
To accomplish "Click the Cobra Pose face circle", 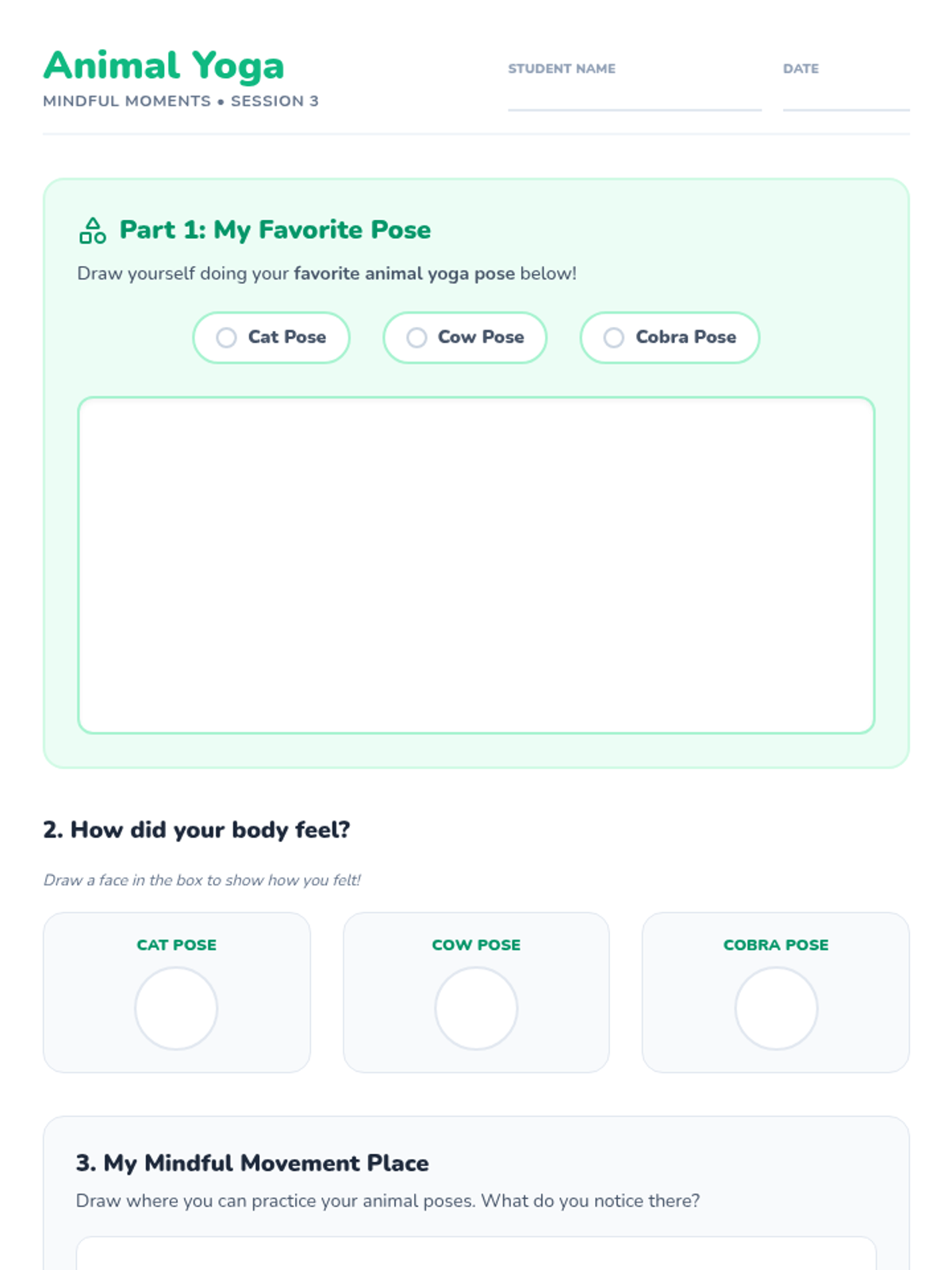I will tap(776, 1008).
